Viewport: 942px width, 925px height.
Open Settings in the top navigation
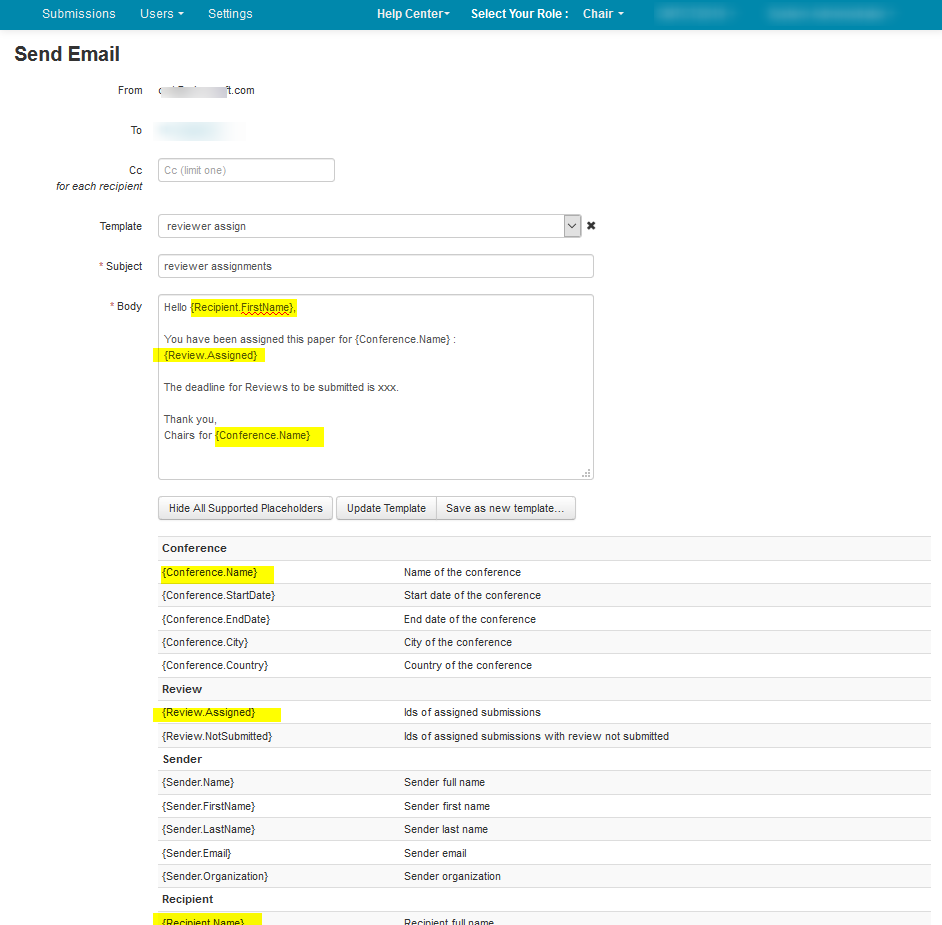coord(230,14)
